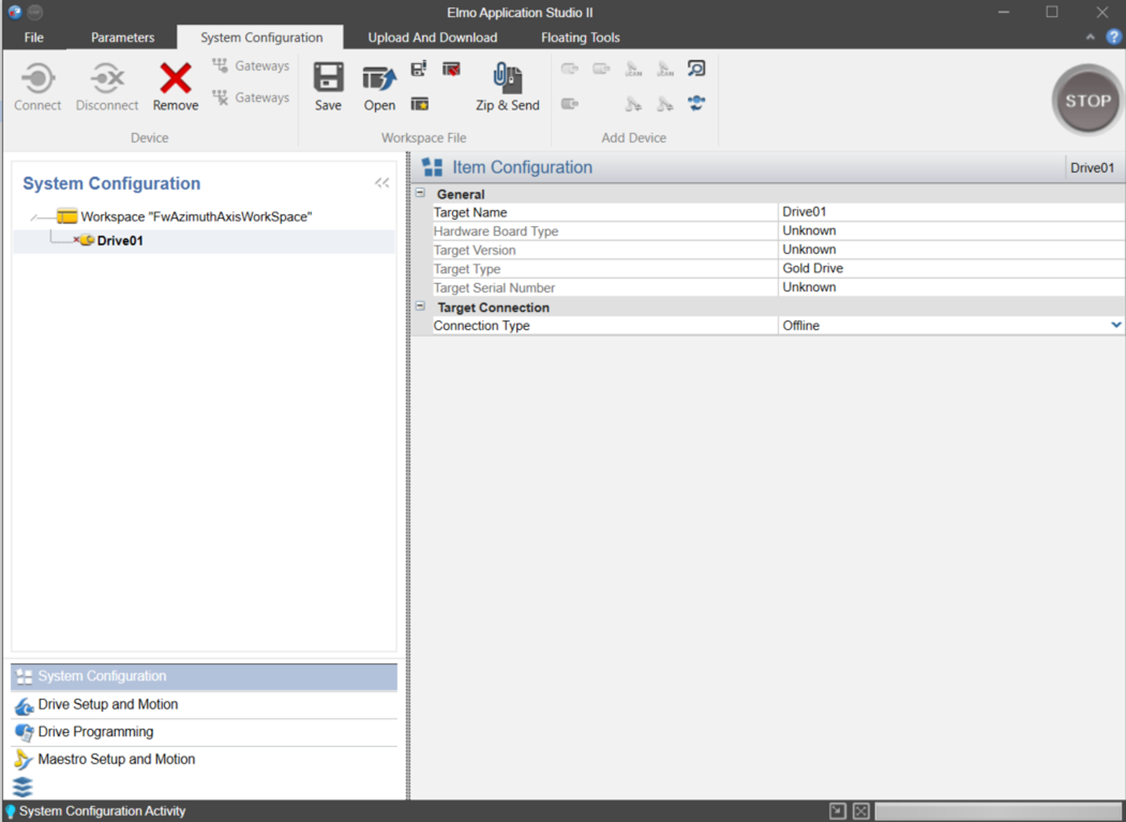Collapse the General property group

click(420, 193)
